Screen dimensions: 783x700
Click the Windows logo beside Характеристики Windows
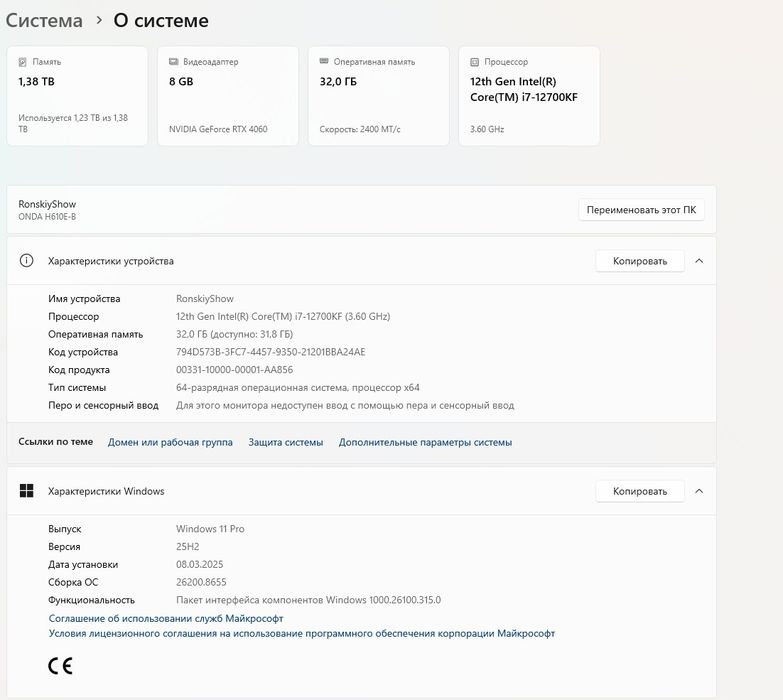click(x=26, y=491)
